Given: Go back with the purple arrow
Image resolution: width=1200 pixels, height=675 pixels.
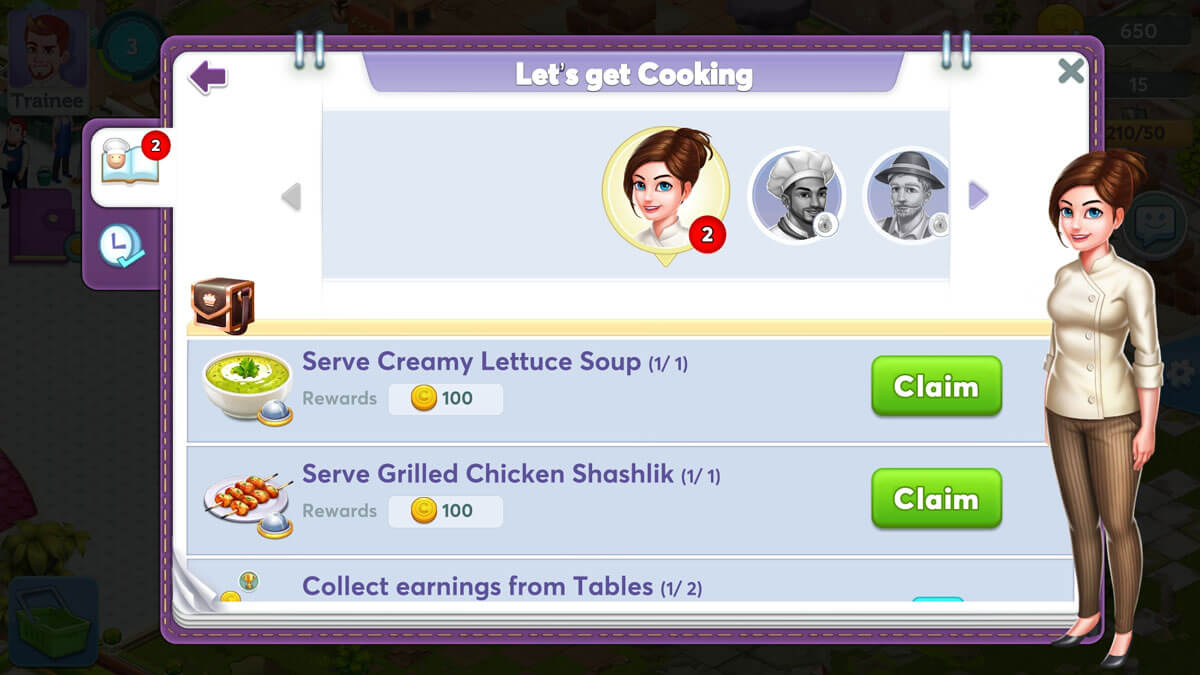Looking at the screenshot, I should pos(208,77).
